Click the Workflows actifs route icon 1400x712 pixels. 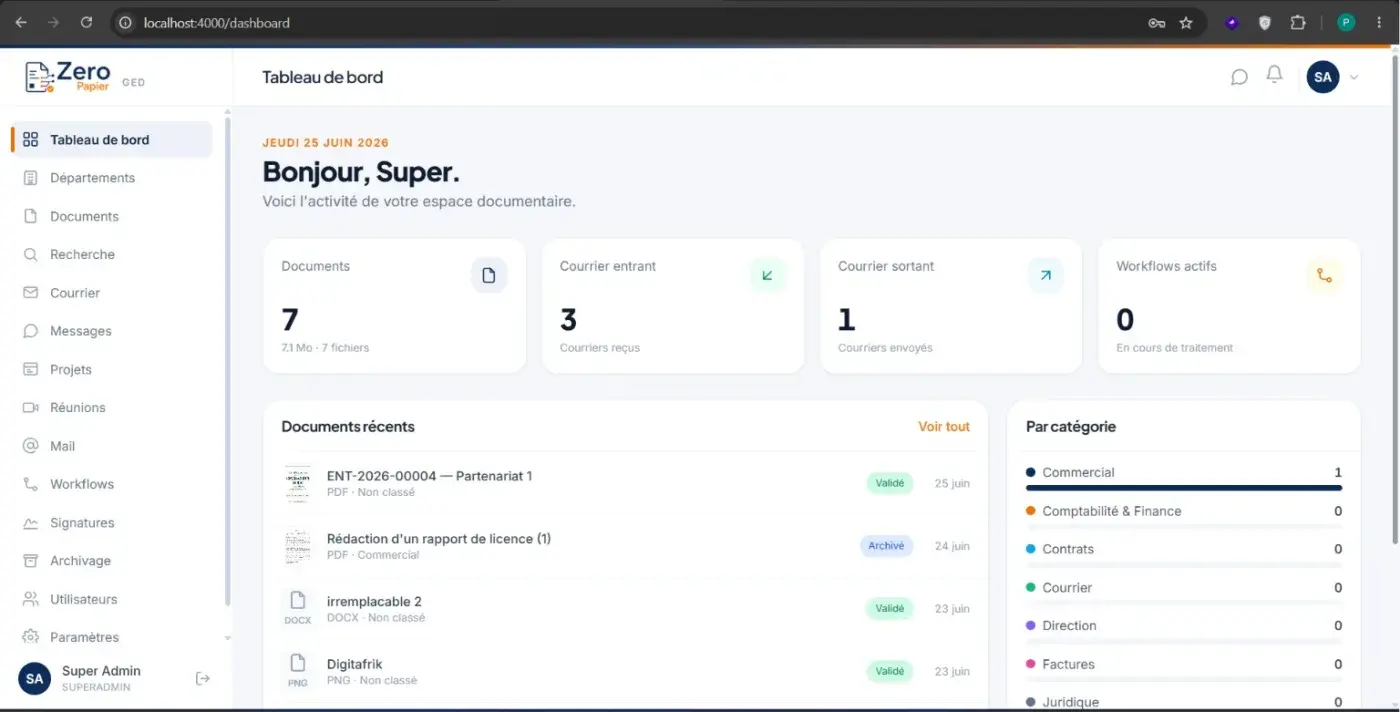point(1324,275)
